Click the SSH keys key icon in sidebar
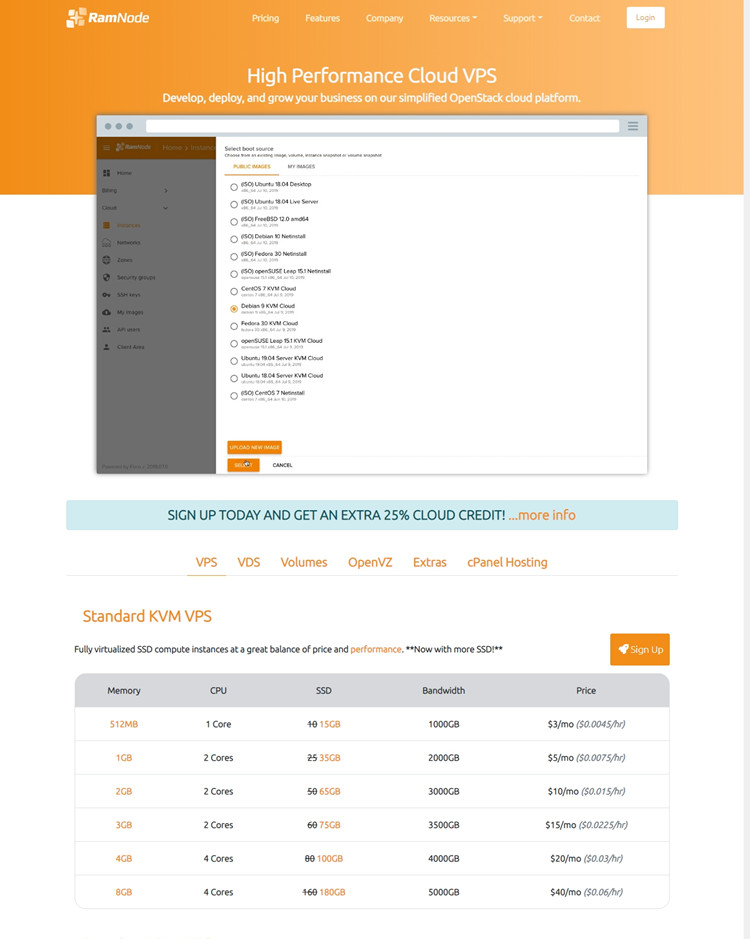The width and height of the screenshot is (750, 939). point(106,295)
